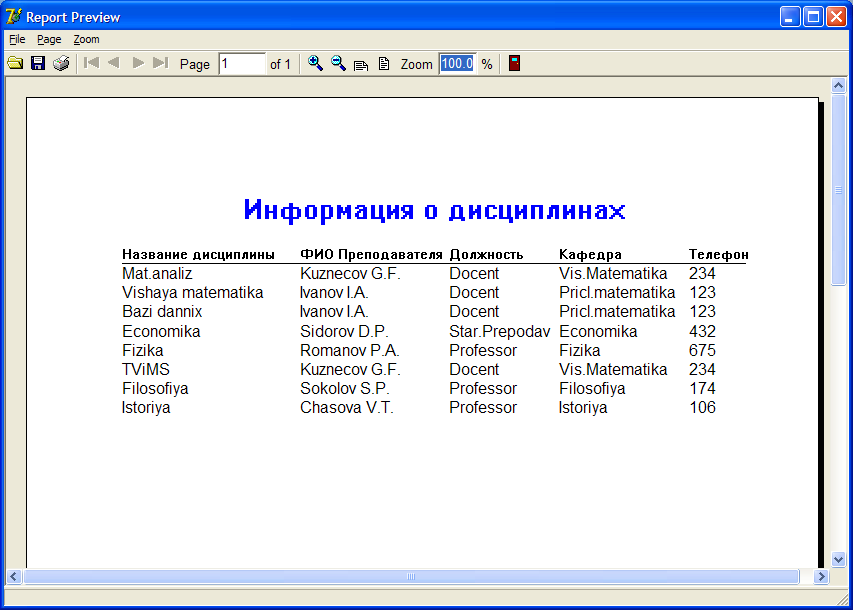Screen dimensions: 853x610
Task: Go to previous page arrow
Action: coord(114,63)
